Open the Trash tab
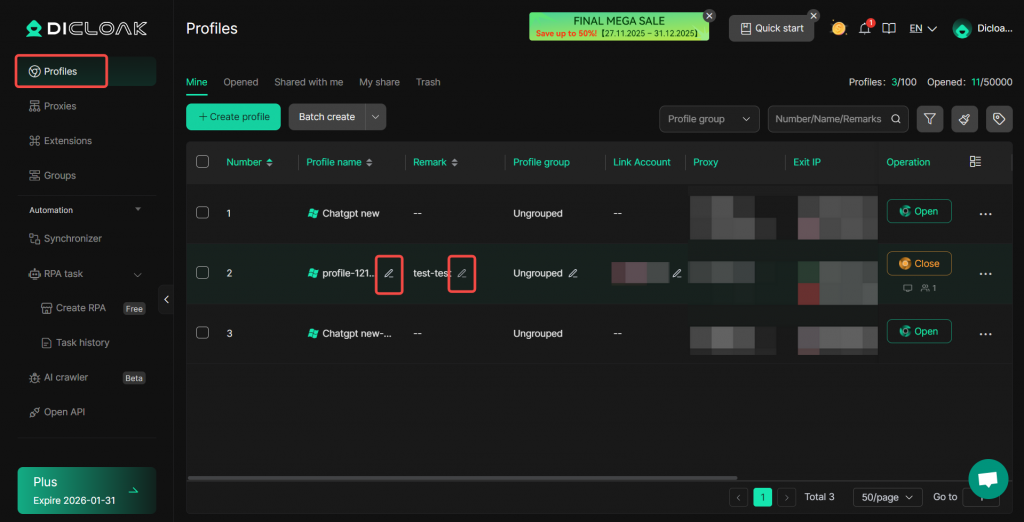 (x=428, y=82)
